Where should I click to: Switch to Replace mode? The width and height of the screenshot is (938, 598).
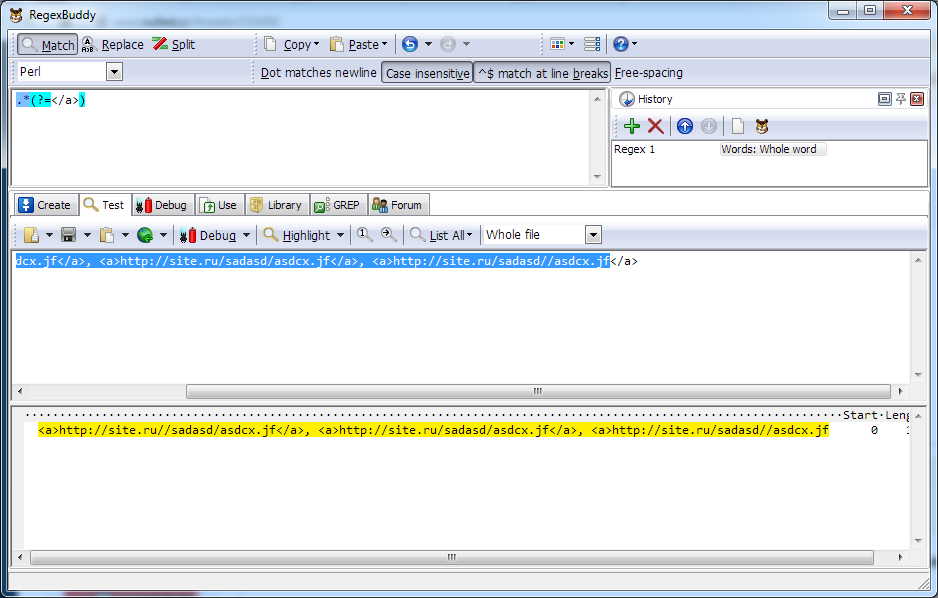[112, 44]
